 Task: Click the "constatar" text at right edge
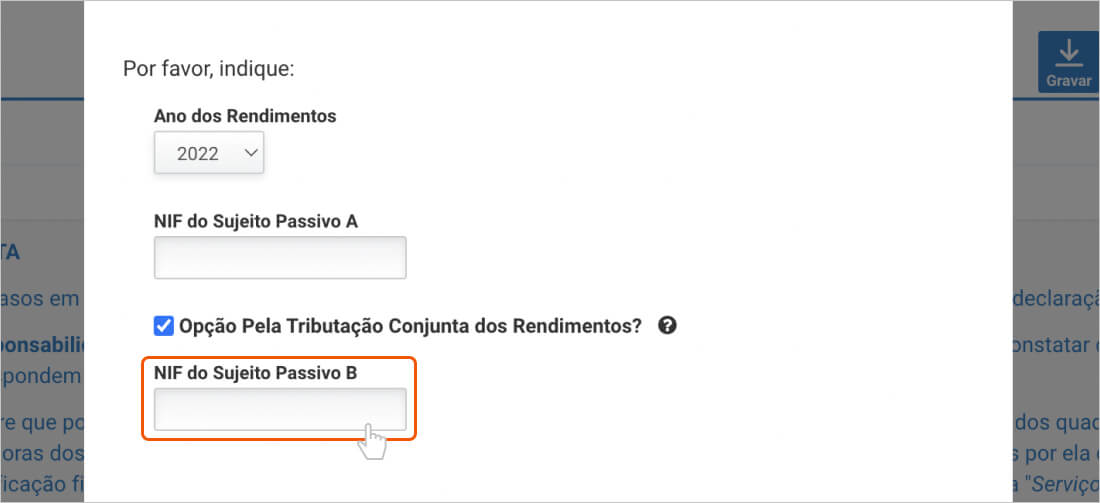(x=1060, y=345)
